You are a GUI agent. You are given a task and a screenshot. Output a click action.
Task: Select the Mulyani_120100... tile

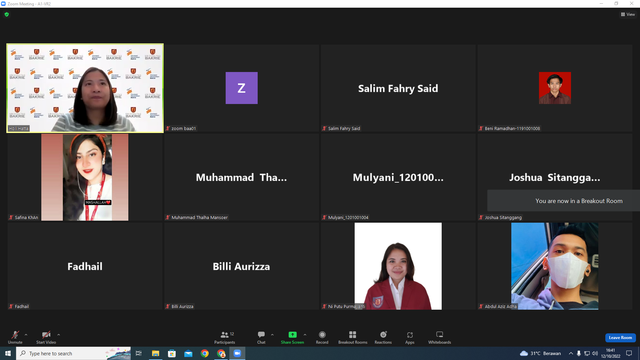pyautogui.click(x=398, y=177)
